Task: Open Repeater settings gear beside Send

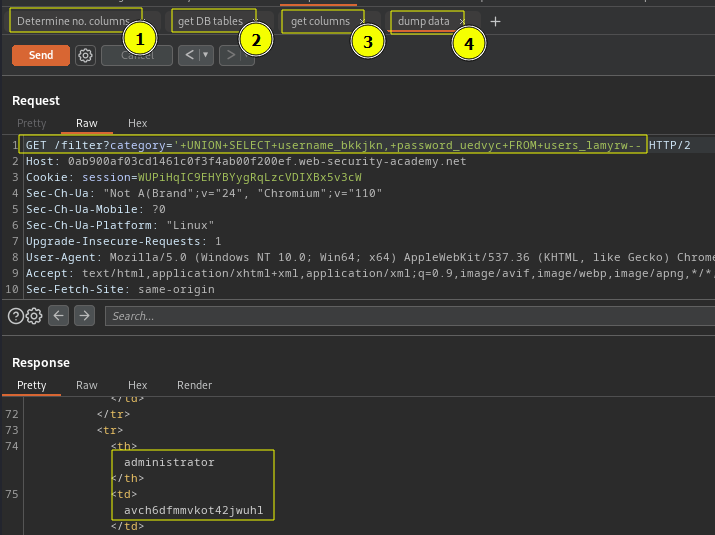Action: coord(85,55)
